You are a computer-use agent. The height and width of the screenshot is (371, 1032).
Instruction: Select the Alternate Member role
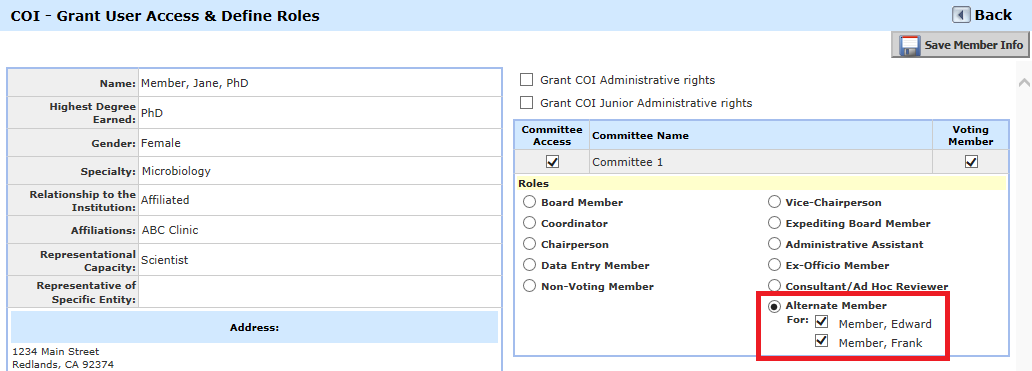coord(774,306)
